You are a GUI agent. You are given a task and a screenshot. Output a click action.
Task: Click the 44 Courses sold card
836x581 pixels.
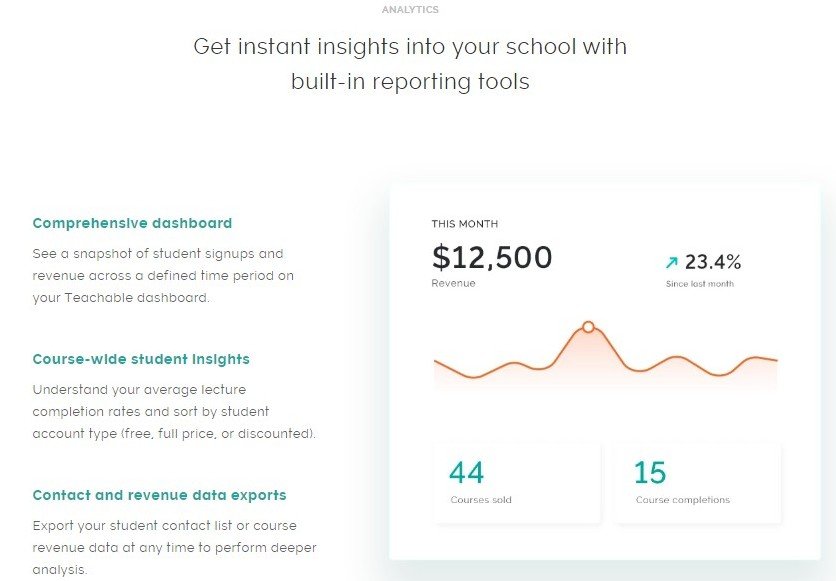(x=517, y=483)
